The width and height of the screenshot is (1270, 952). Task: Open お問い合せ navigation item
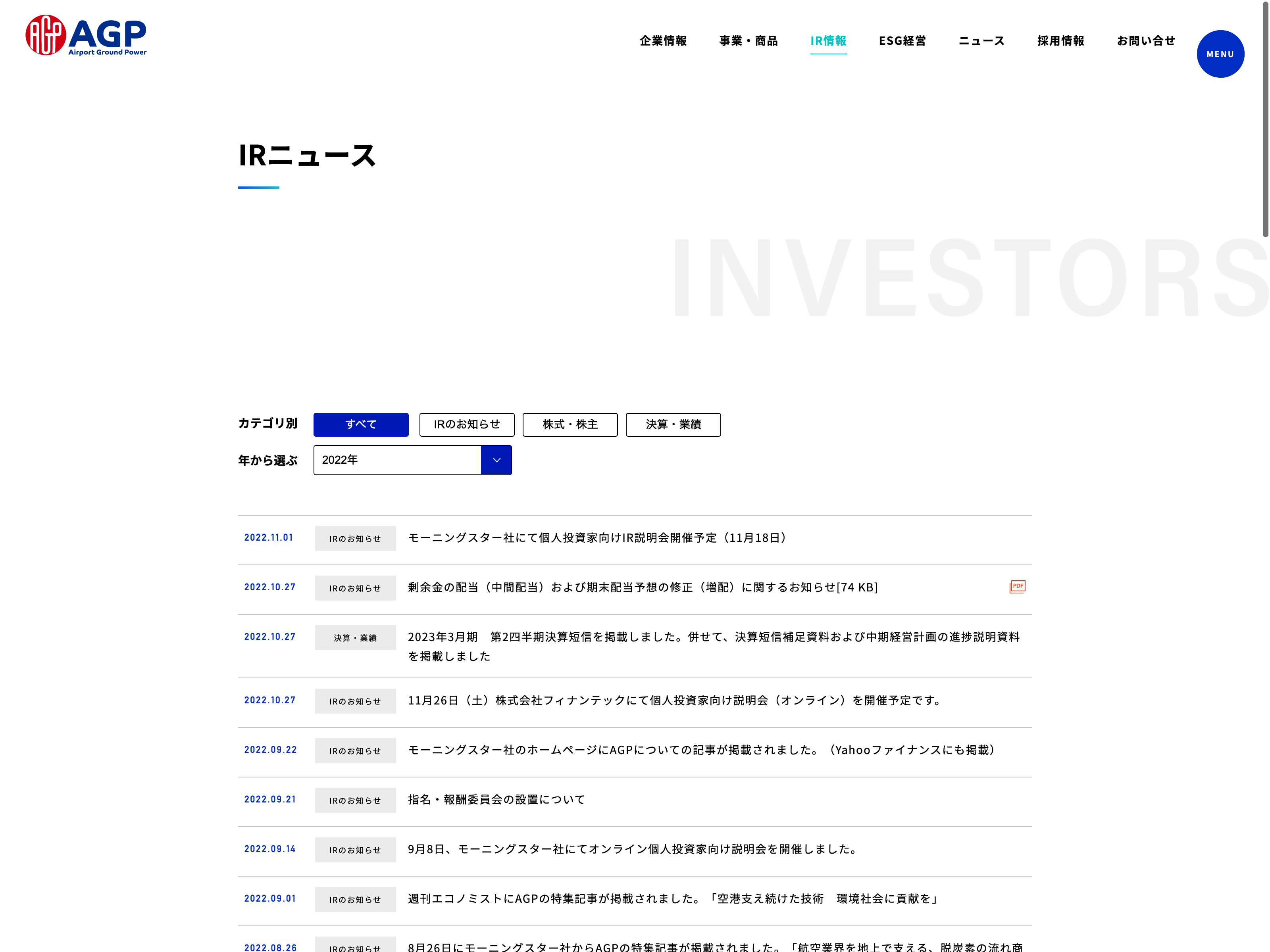pos(1145,41)
